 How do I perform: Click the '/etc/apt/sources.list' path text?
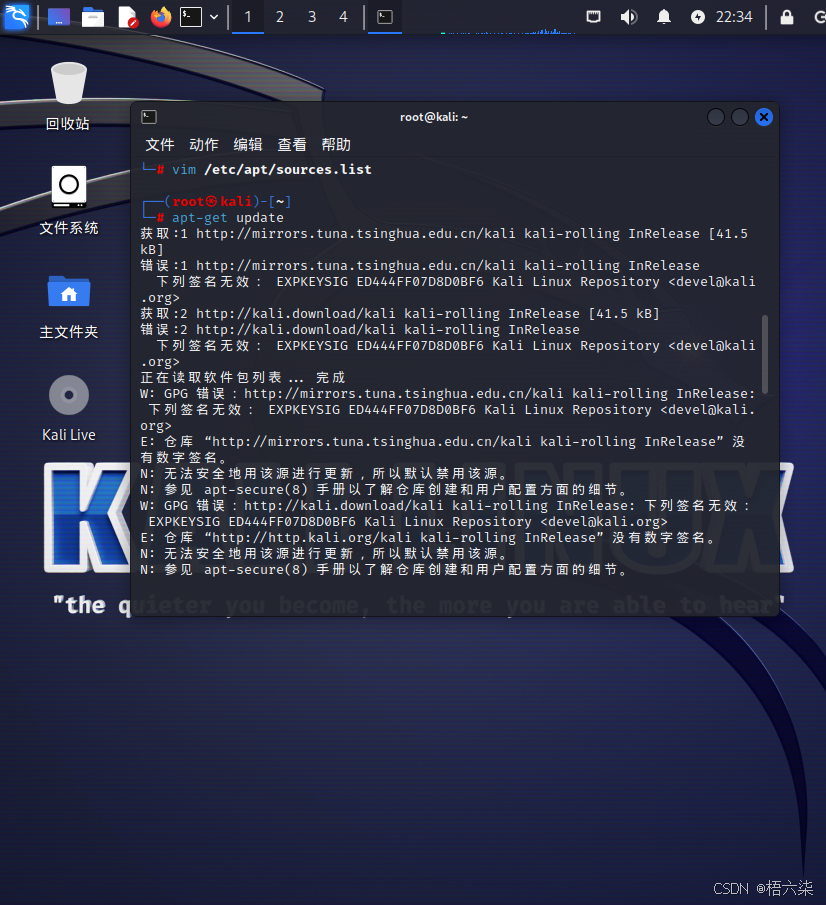(x=287, y=170)
